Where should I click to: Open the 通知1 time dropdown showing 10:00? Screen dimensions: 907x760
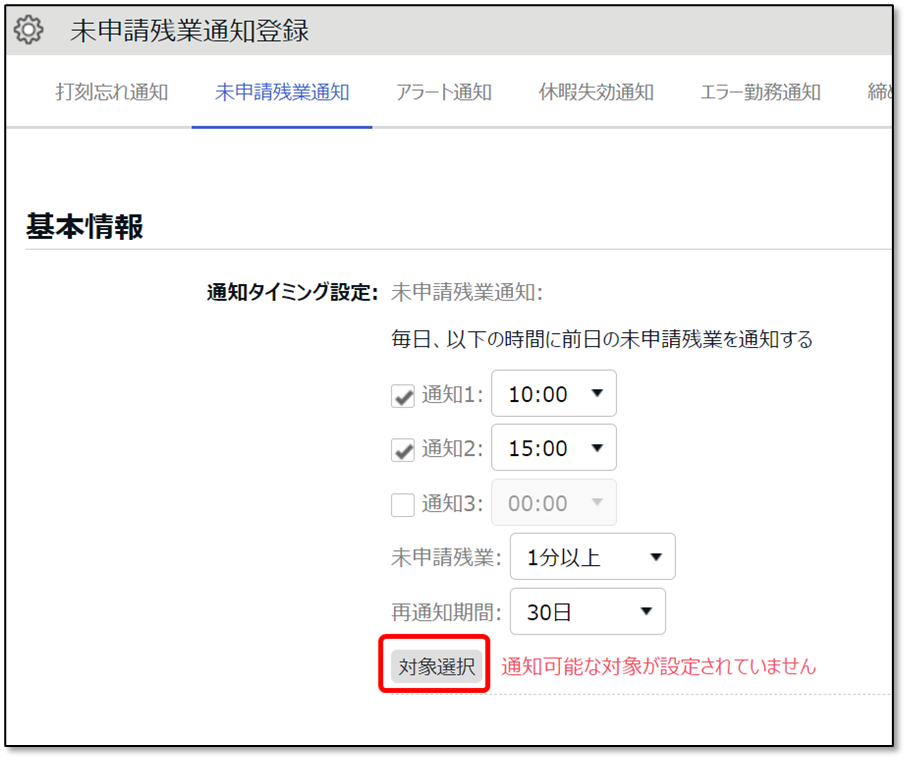(554, 394)
